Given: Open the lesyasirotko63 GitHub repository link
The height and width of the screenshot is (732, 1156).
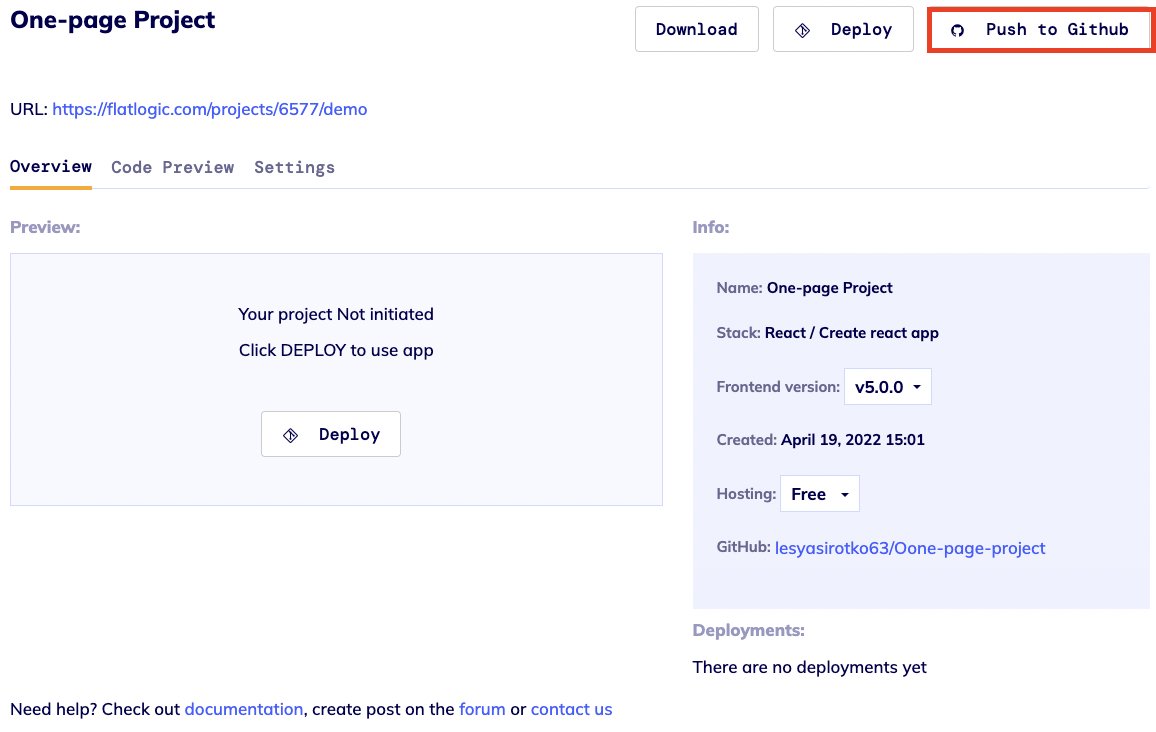Looking at the screenshot, I should 910,548.
